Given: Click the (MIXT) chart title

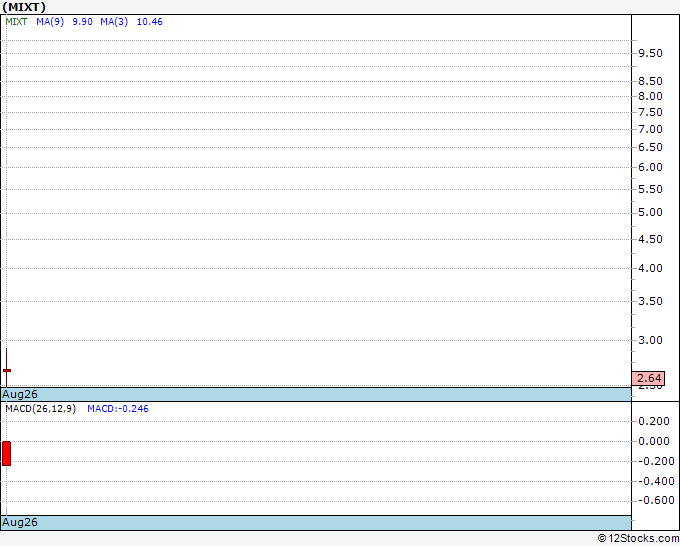Looking at the screenshot, I should (24, 7).
